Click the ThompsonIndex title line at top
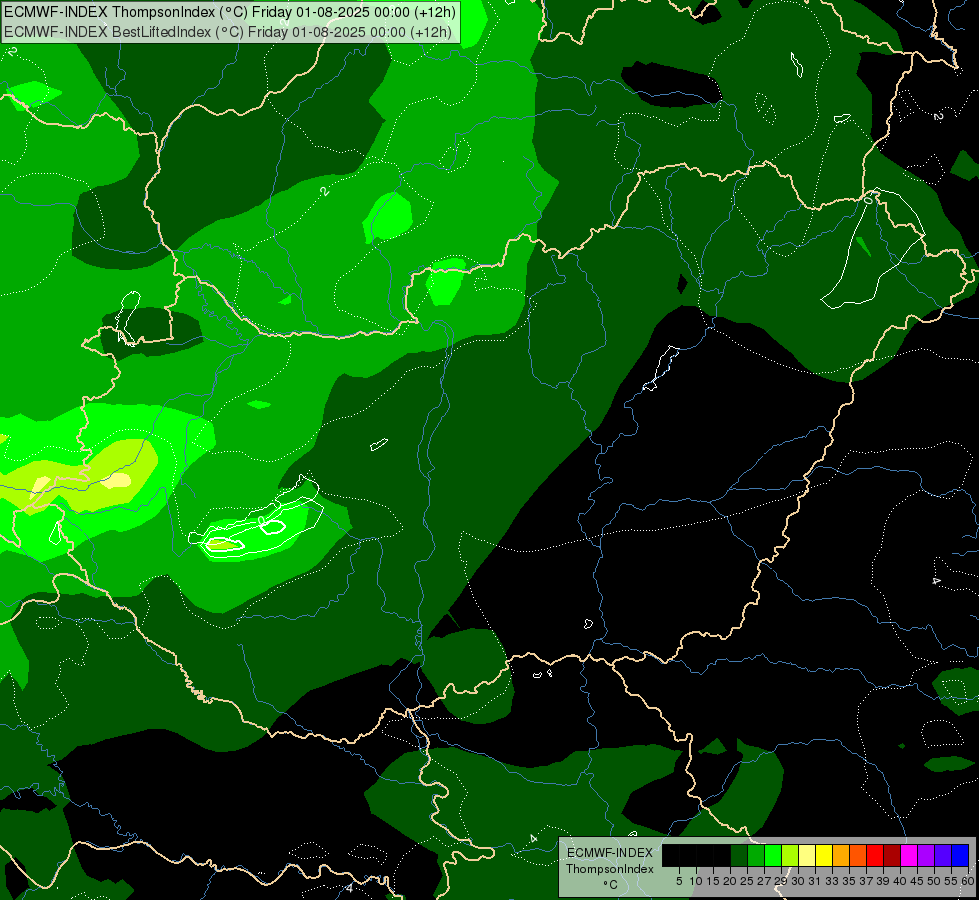The width and height of the screenshot is (979, 900). (230, 11)
